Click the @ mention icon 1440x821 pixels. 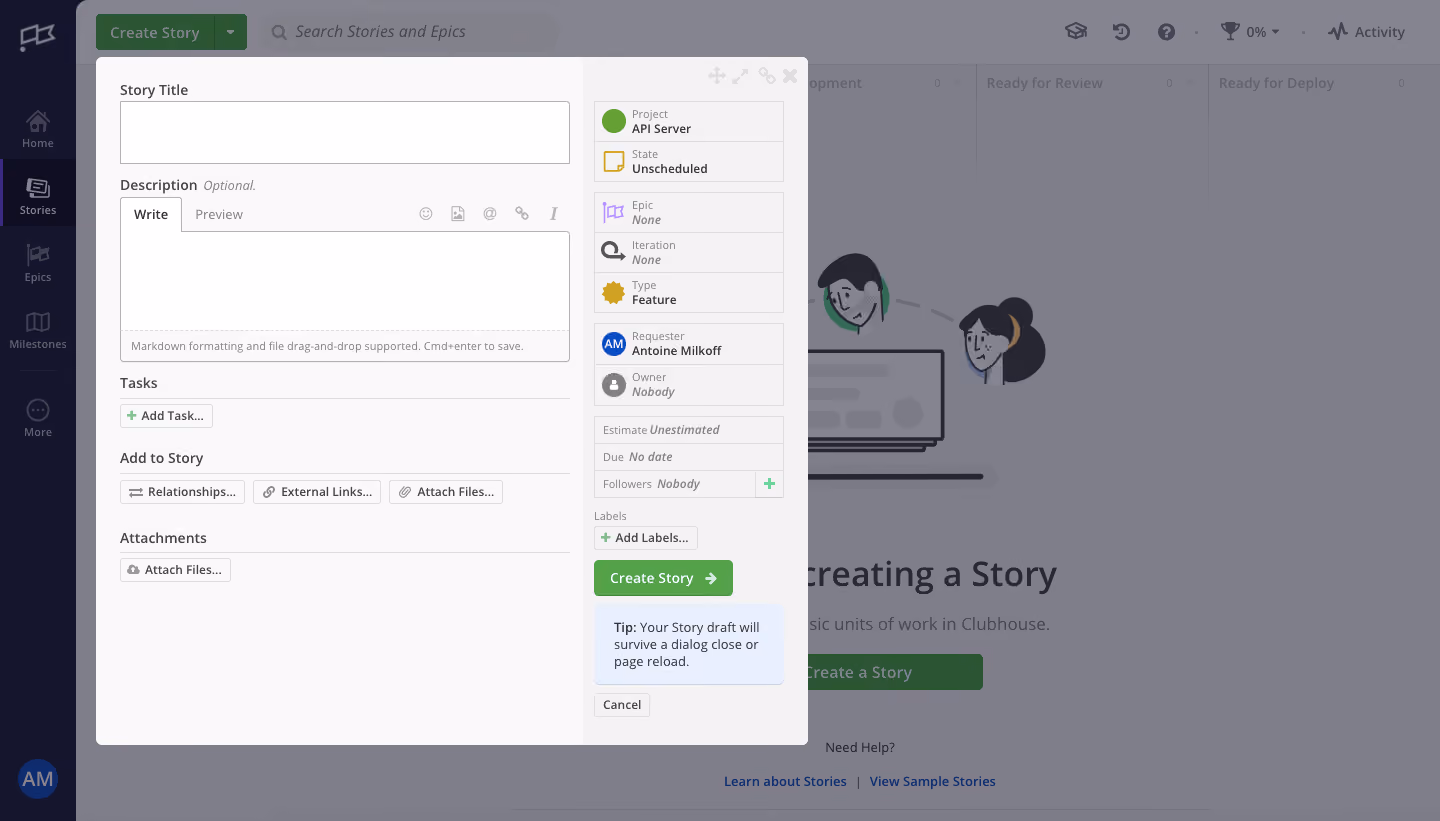pos(490,213)
